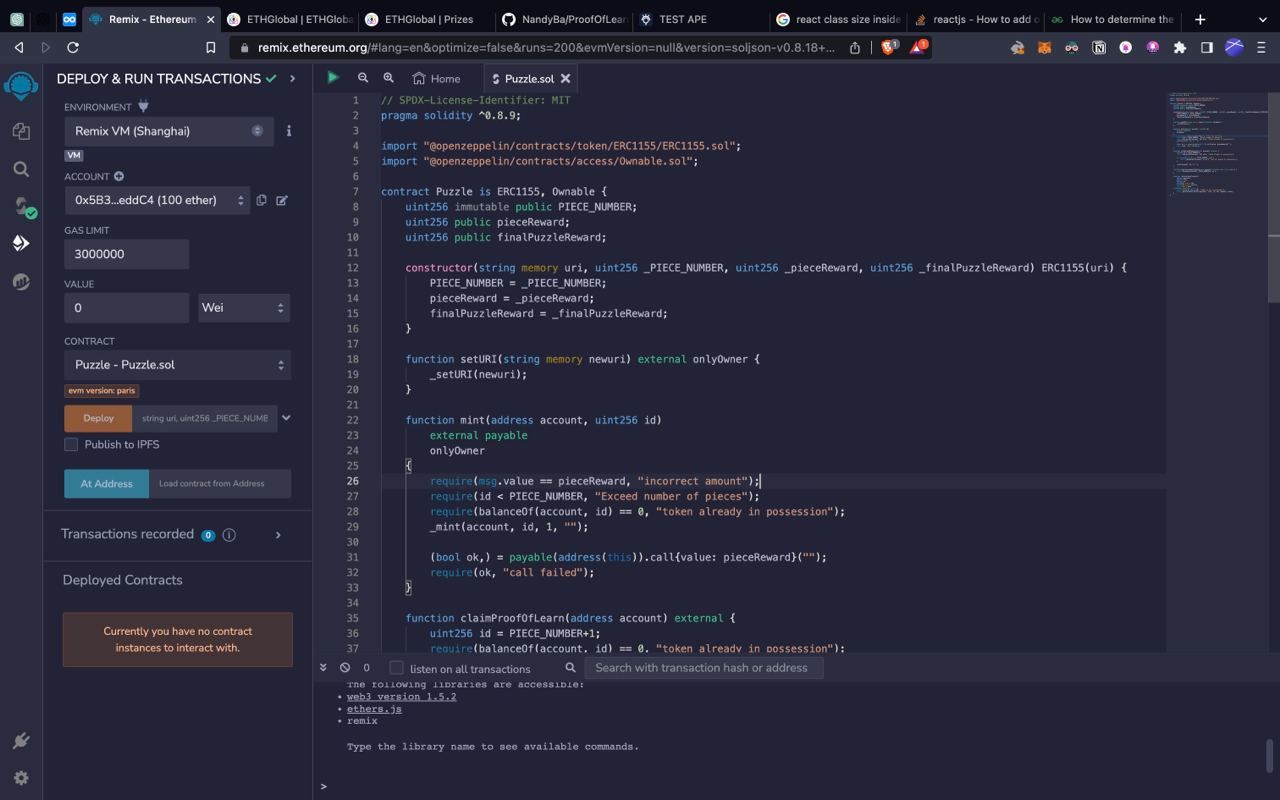This screenshot has height=800, width=1280.
Task: Copy the account address
Action: tap(261, 200)
